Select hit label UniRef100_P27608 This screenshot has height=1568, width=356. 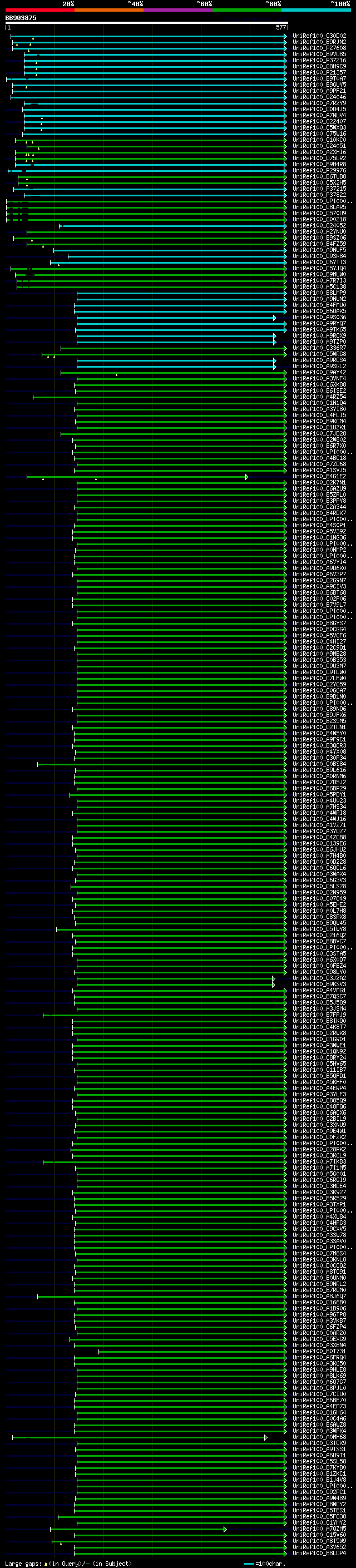319,48
